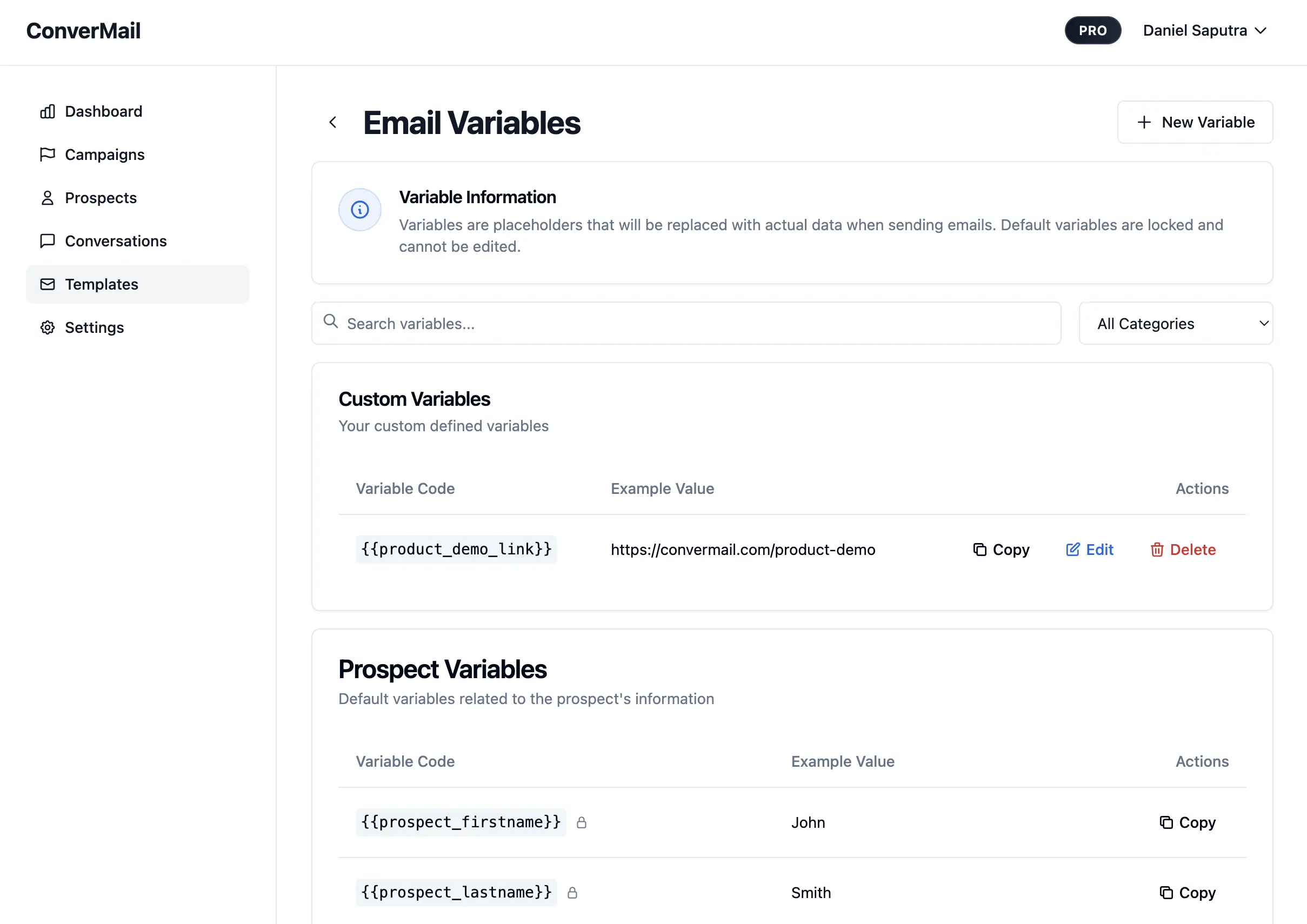Open Settings from the sidebar

[94, 328]
